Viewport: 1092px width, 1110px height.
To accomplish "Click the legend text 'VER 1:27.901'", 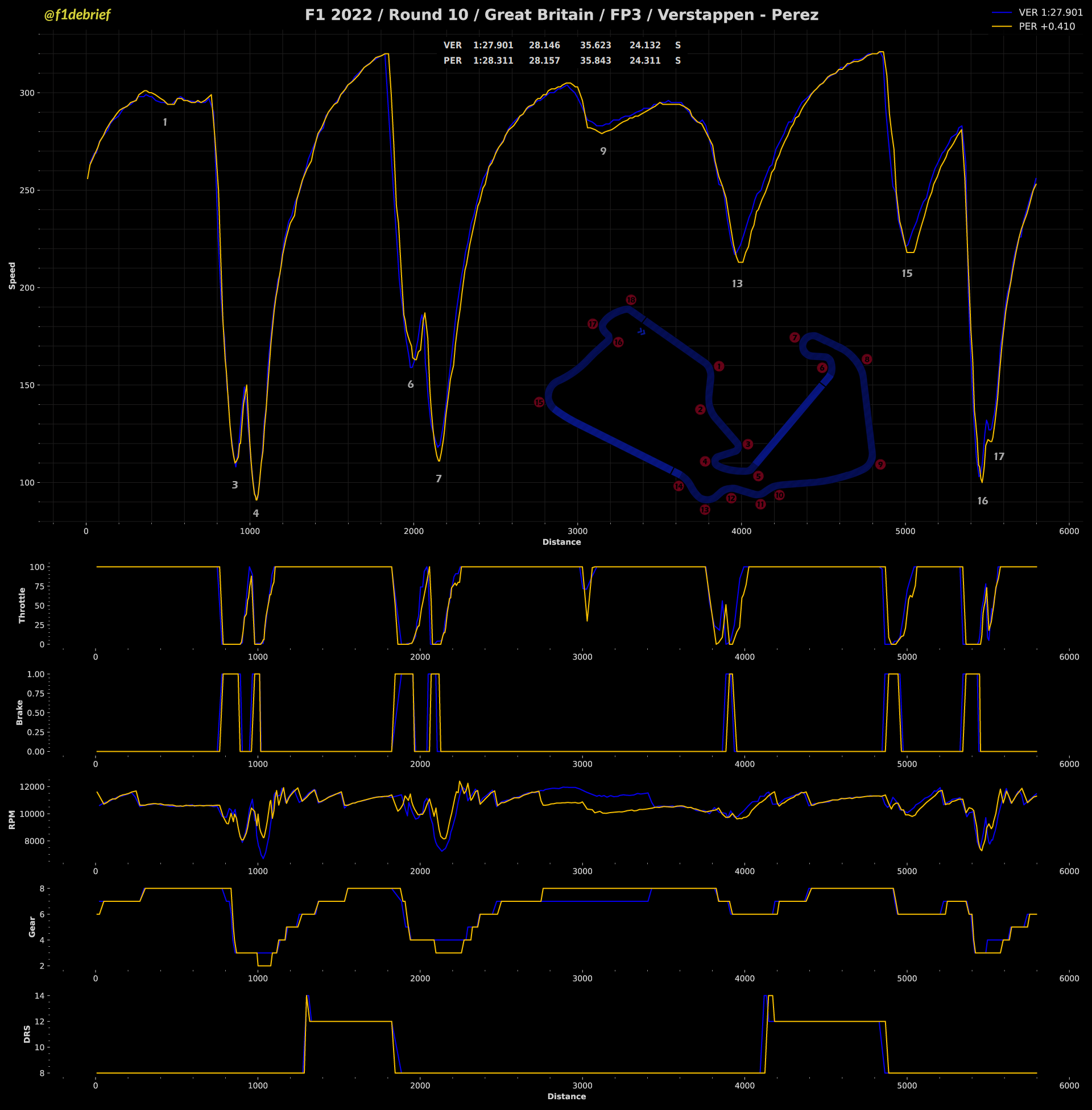I will 1050,13.
